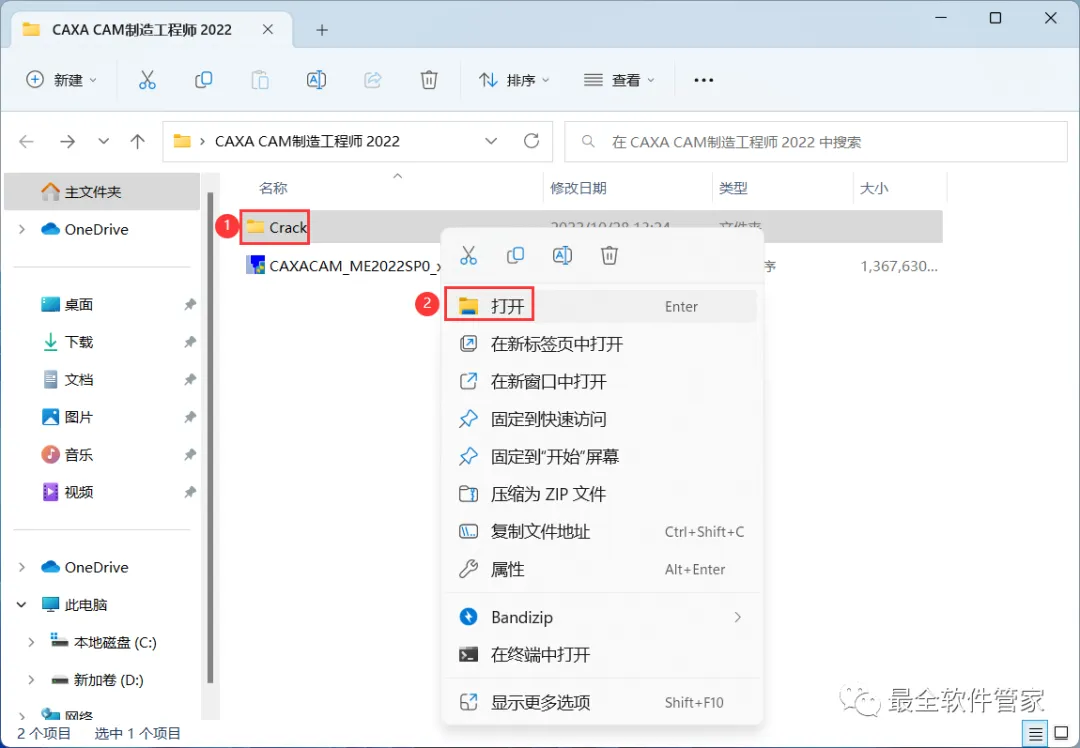The height and width of the screenshot is (748, 1080).
Task: Choose Compress to ZIP file (压缩为 ZIP 文件)
Action: [x=601, y=494]
